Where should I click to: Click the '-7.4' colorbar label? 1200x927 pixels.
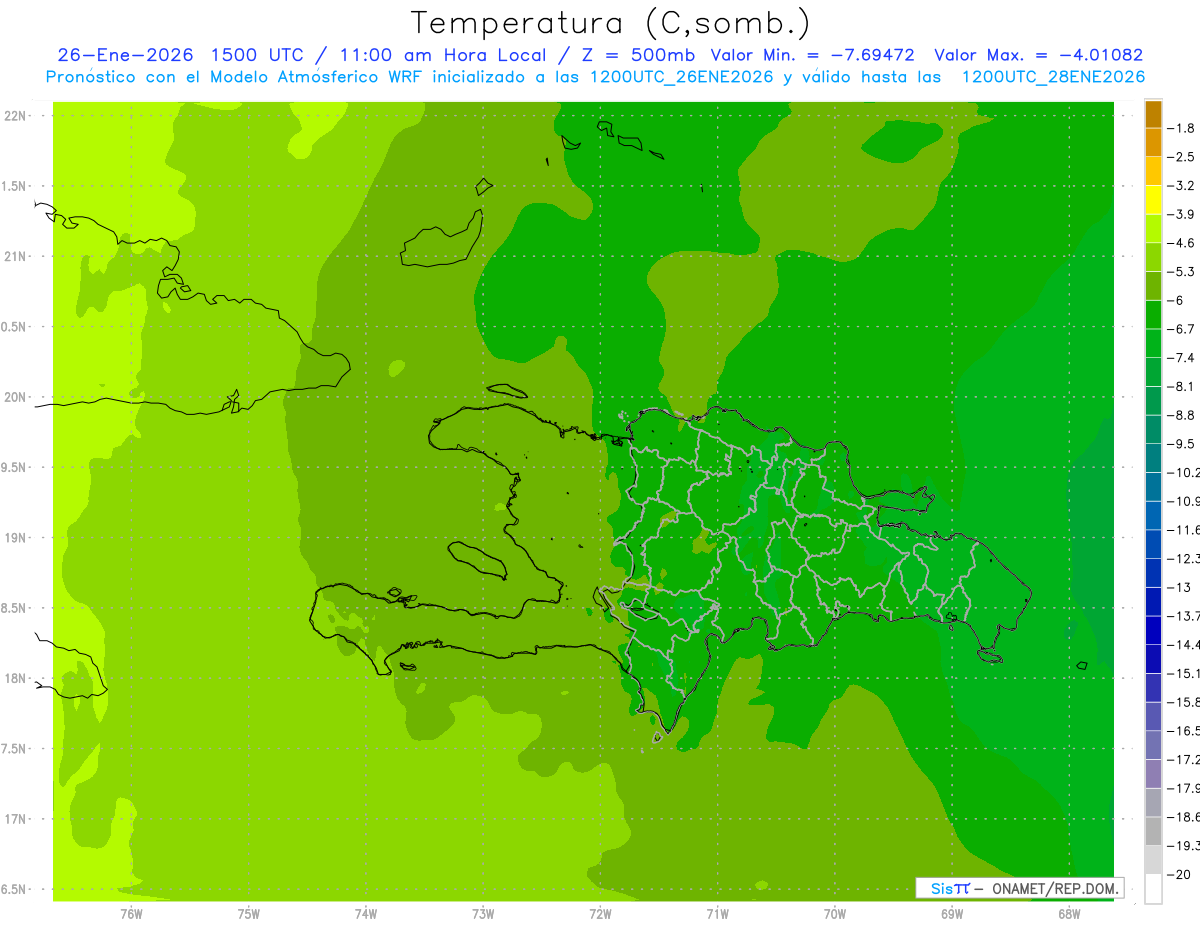click(1181, 358)
